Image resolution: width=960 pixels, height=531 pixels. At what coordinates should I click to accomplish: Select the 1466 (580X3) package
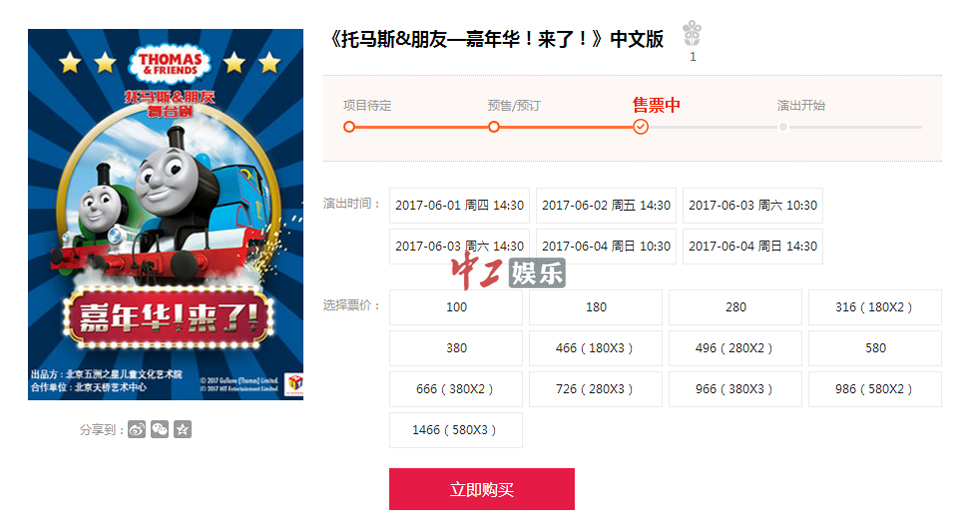click(x=456, y=430)
